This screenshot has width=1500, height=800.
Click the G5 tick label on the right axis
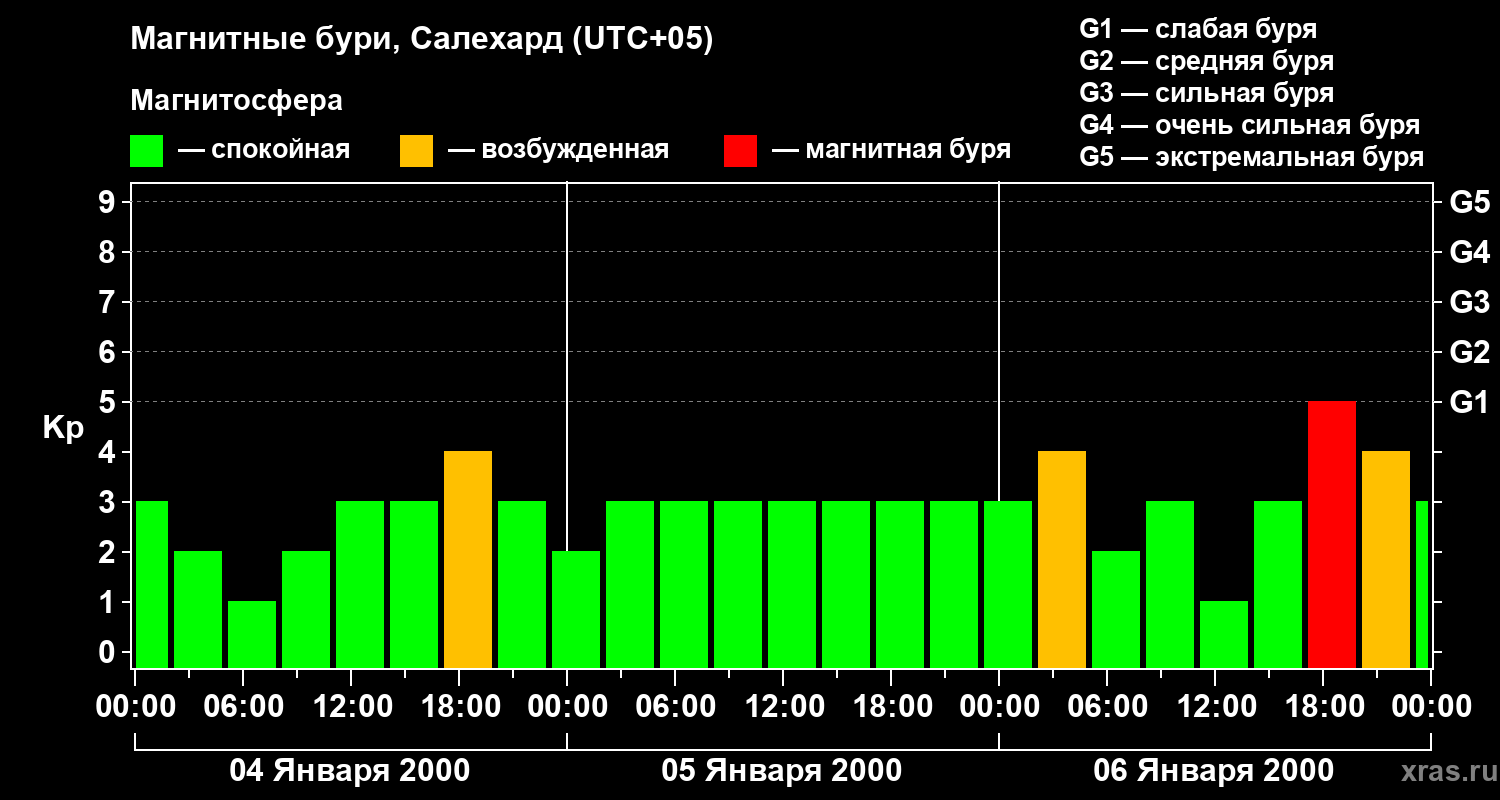pyautogui.click(x=1469, y=202)
